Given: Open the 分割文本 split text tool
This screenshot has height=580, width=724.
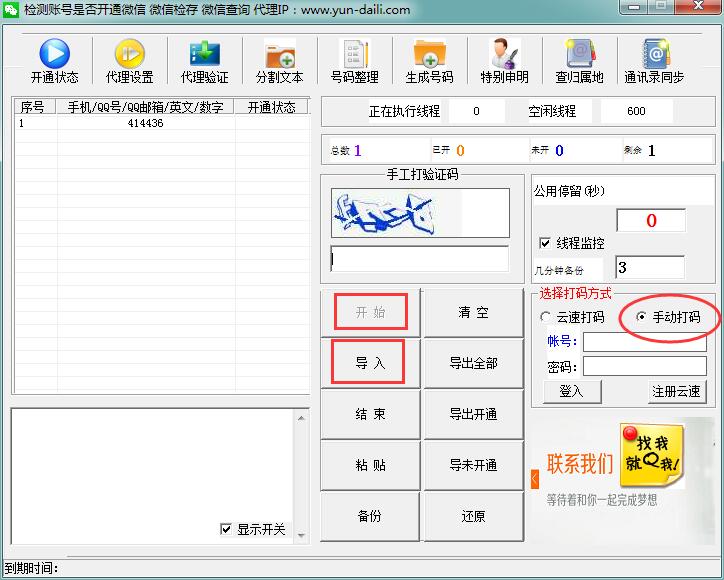Looking at the screenshot, I should coord(279,53).
